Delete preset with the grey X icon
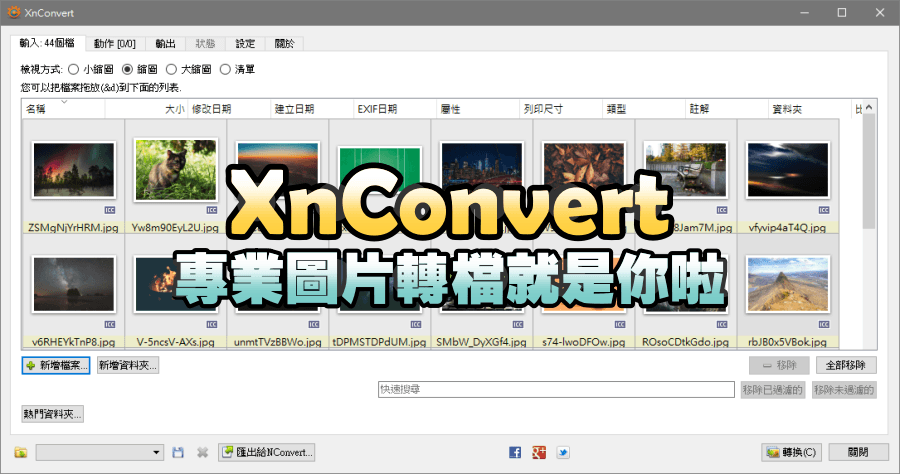Image resolution: width=900 pixels, height=474 pixels. [202, 452]
